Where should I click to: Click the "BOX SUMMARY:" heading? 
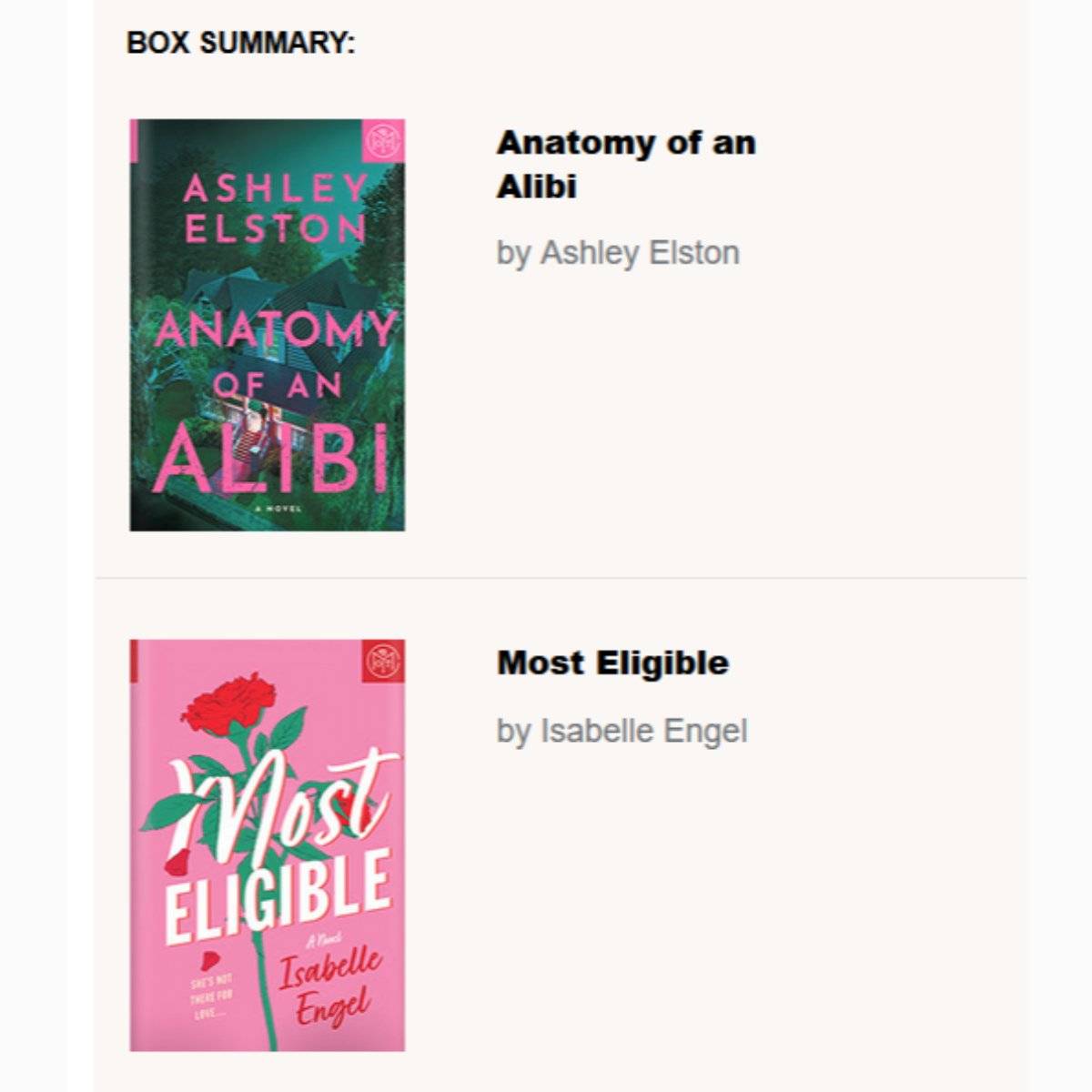(241, 43)
